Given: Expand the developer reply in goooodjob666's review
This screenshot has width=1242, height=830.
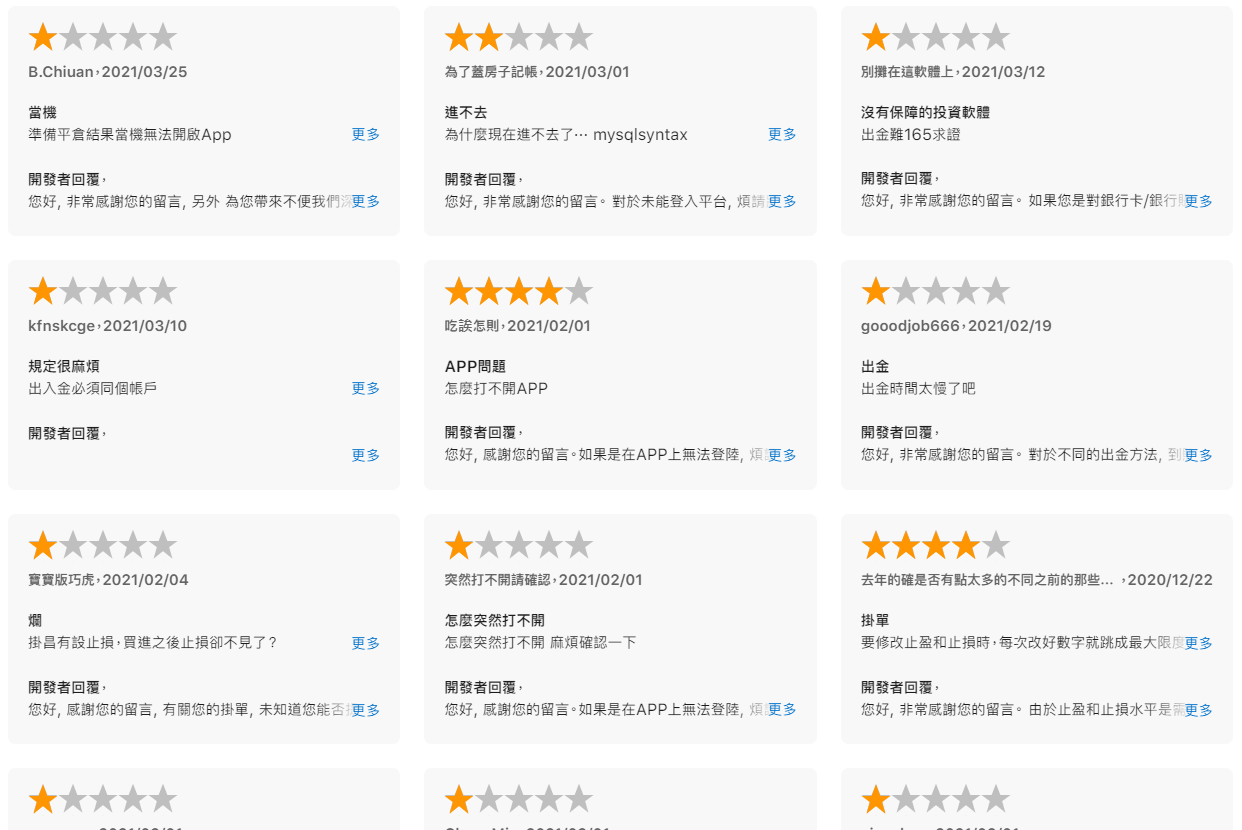Looking at the screenshot, I should point(1197,453).
